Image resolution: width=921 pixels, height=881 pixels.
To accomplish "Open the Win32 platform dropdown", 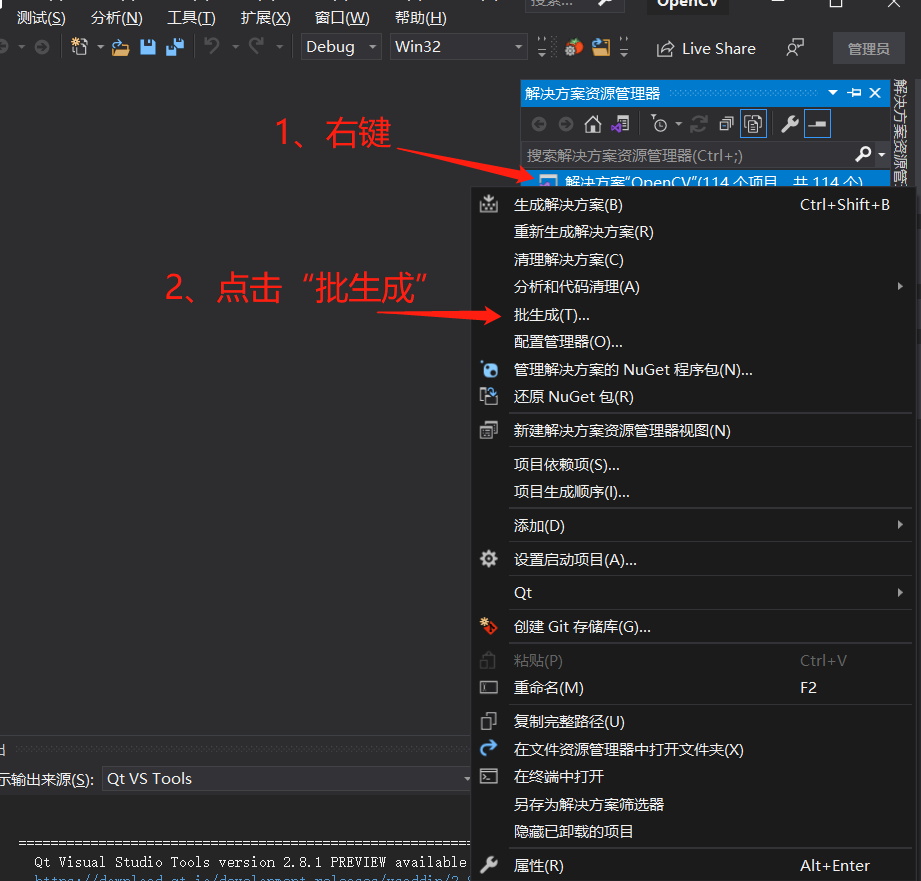I will point(459,46).
